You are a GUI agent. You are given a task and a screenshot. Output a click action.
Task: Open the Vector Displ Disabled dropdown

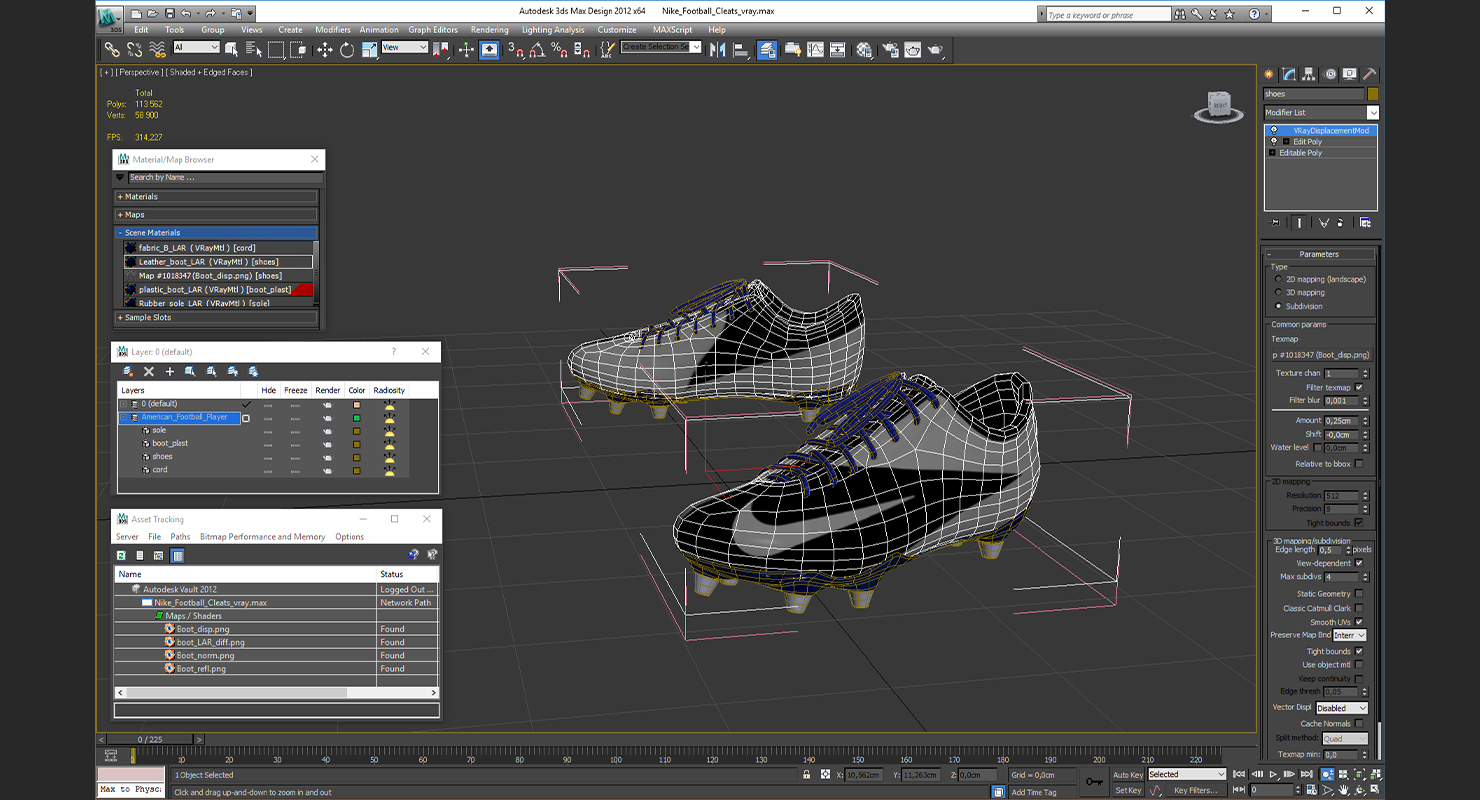tap(1341, 708)
